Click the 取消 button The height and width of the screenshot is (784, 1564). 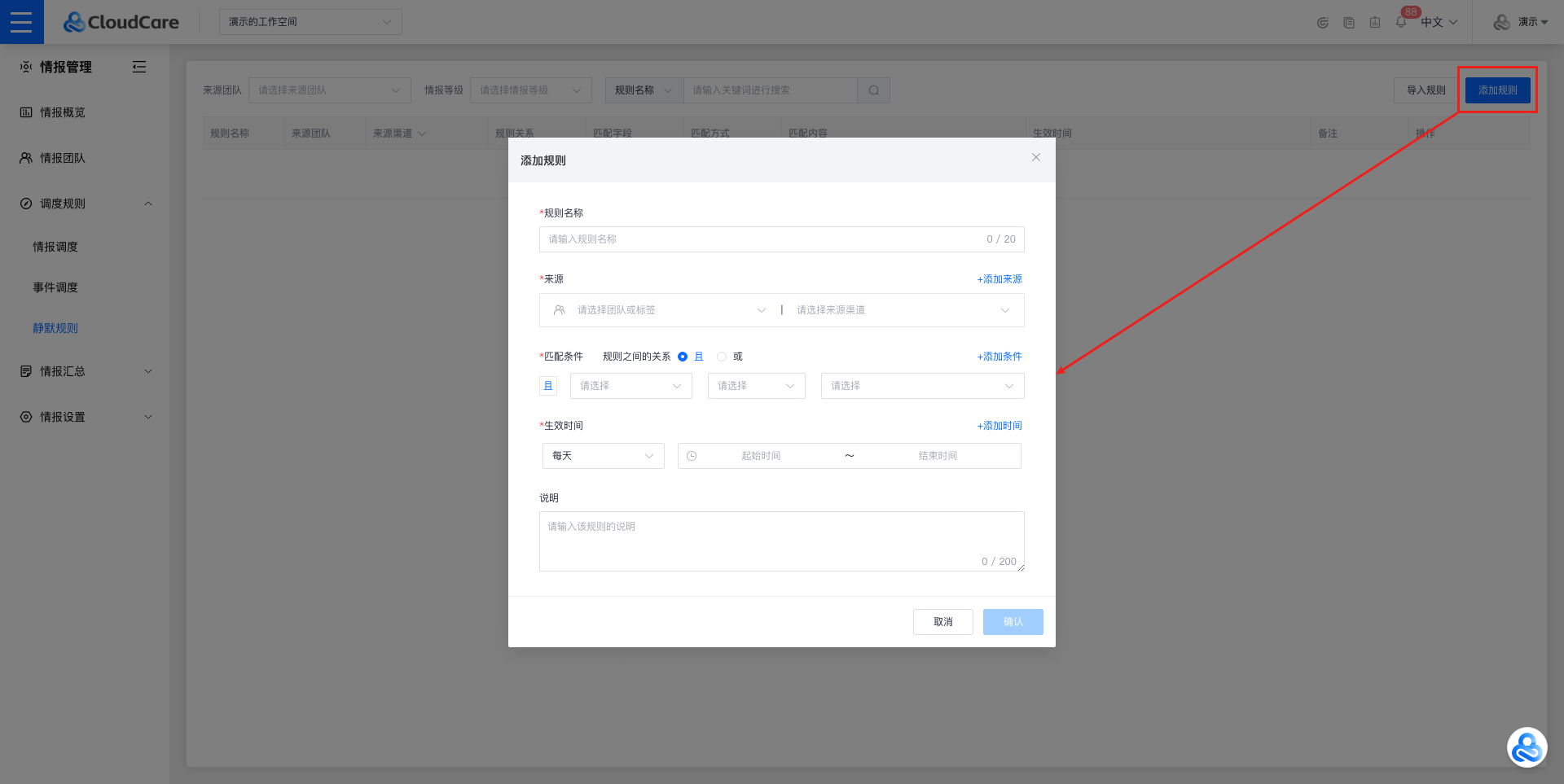click(x=942, y=622)
